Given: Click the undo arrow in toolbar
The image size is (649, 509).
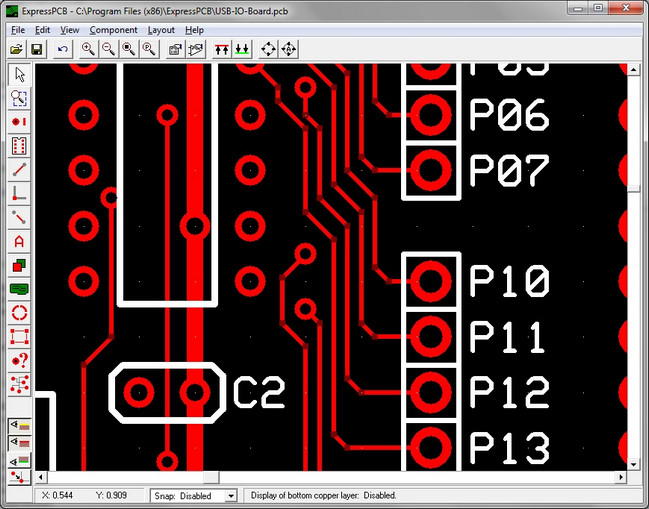Looking at the screenshot, I should (64, 49).
